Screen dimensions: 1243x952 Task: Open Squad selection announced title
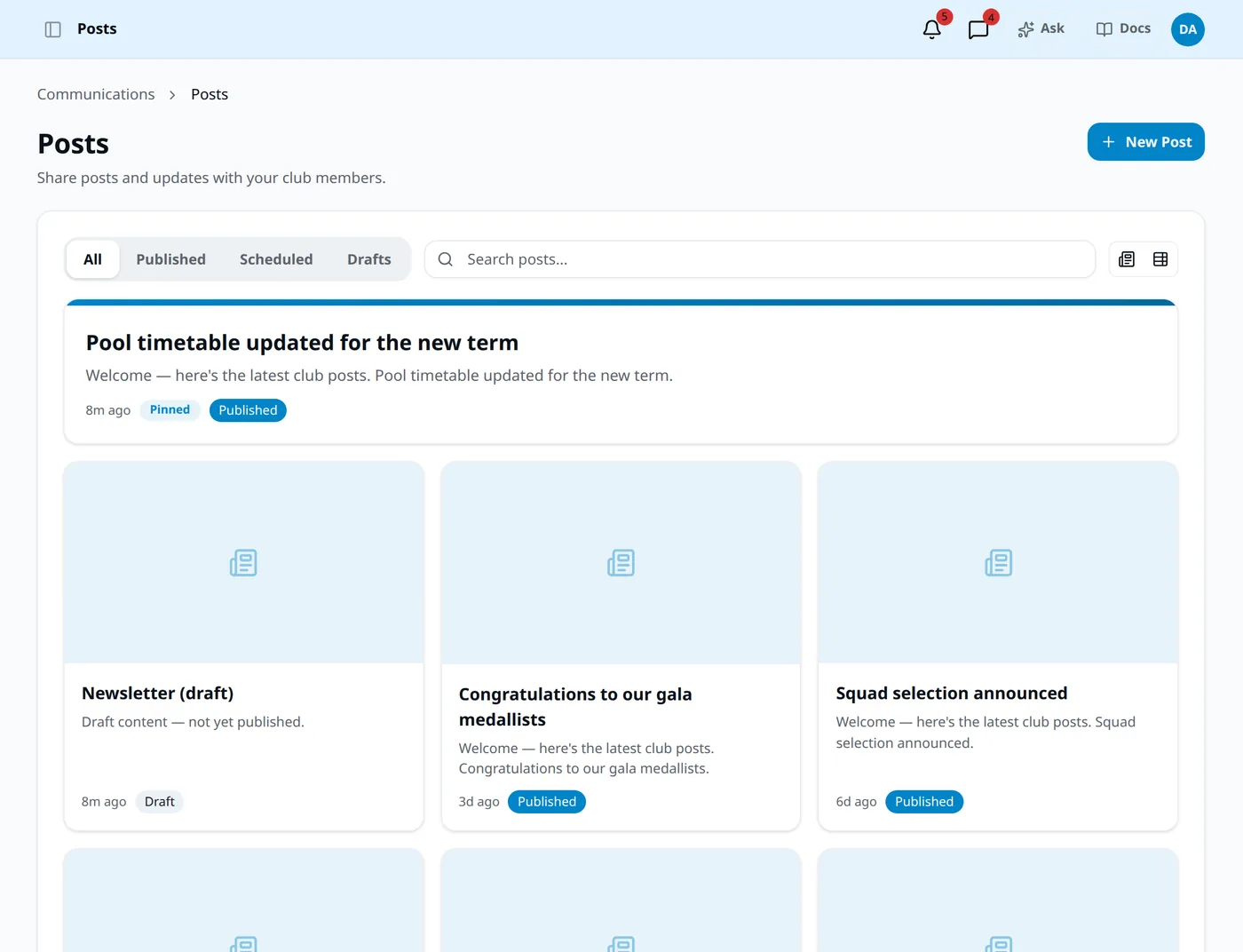(952, 694)
